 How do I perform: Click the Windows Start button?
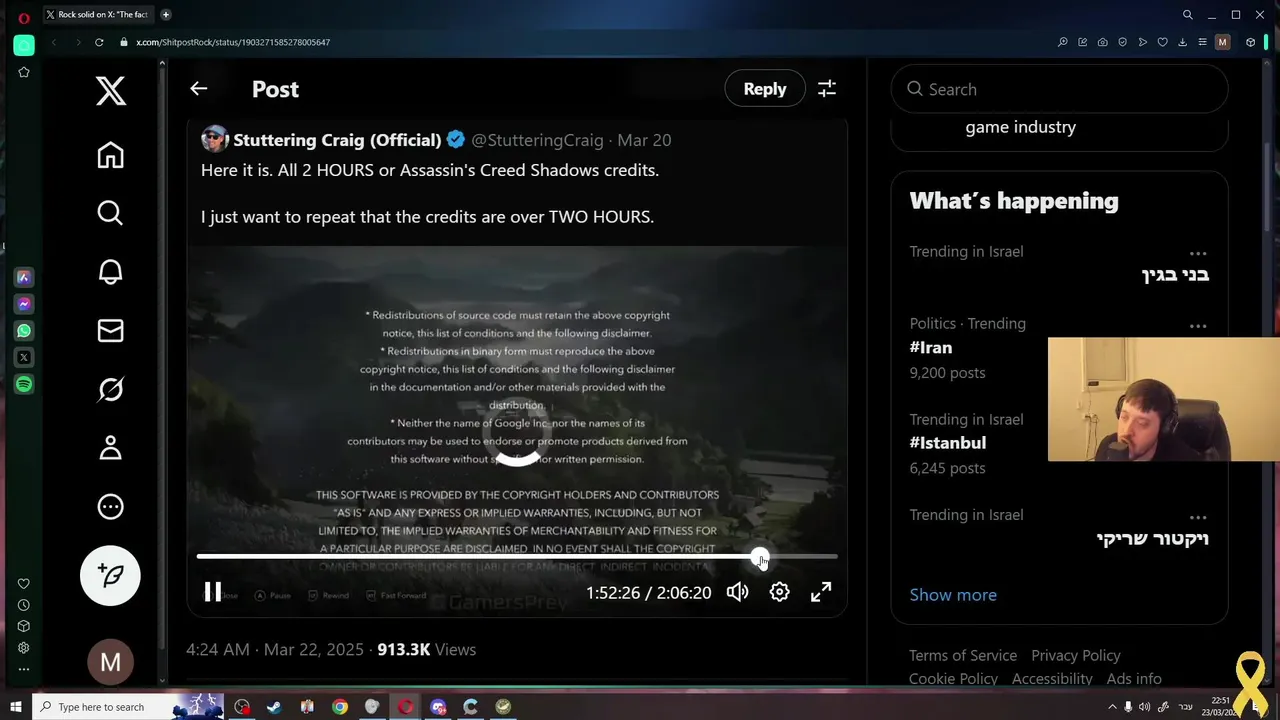click(16, 707)
